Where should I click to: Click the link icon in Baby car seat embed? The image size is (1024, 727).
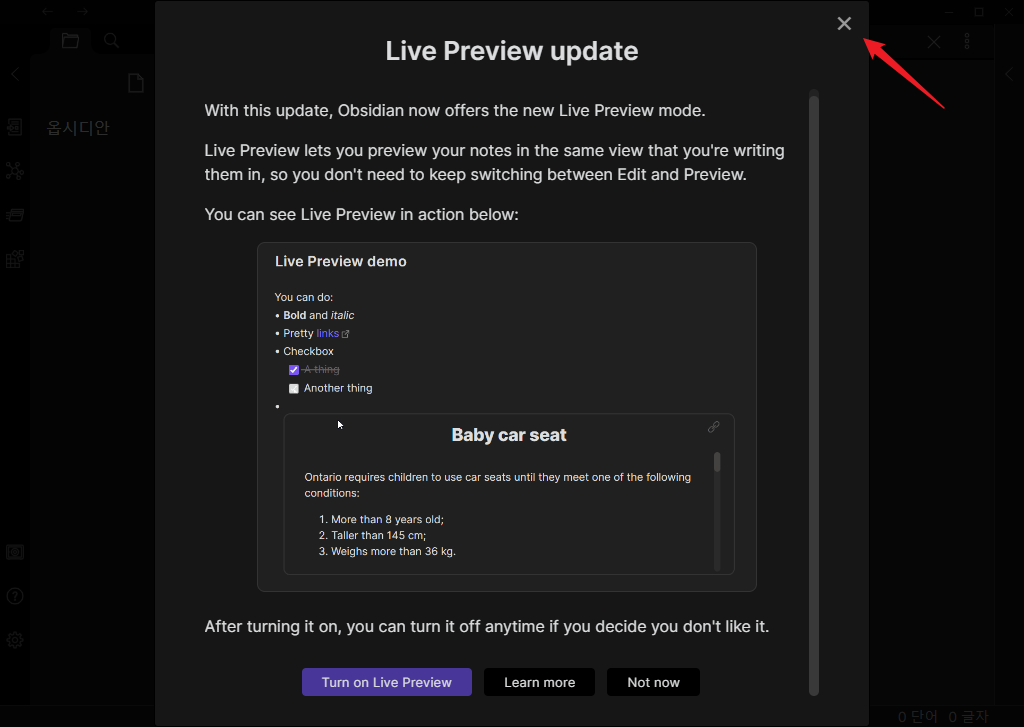tap(714, 427)
